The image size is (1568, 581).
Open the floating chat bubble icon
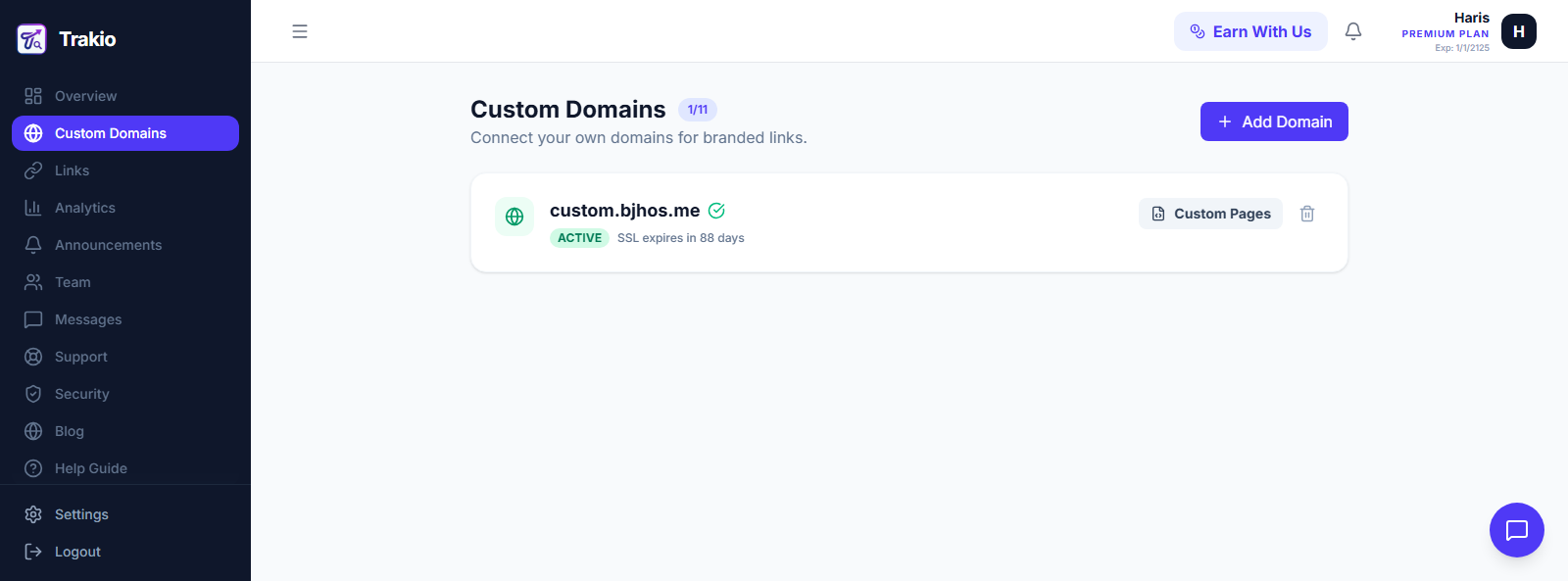pyautogui.click(x=1517, y=530)
